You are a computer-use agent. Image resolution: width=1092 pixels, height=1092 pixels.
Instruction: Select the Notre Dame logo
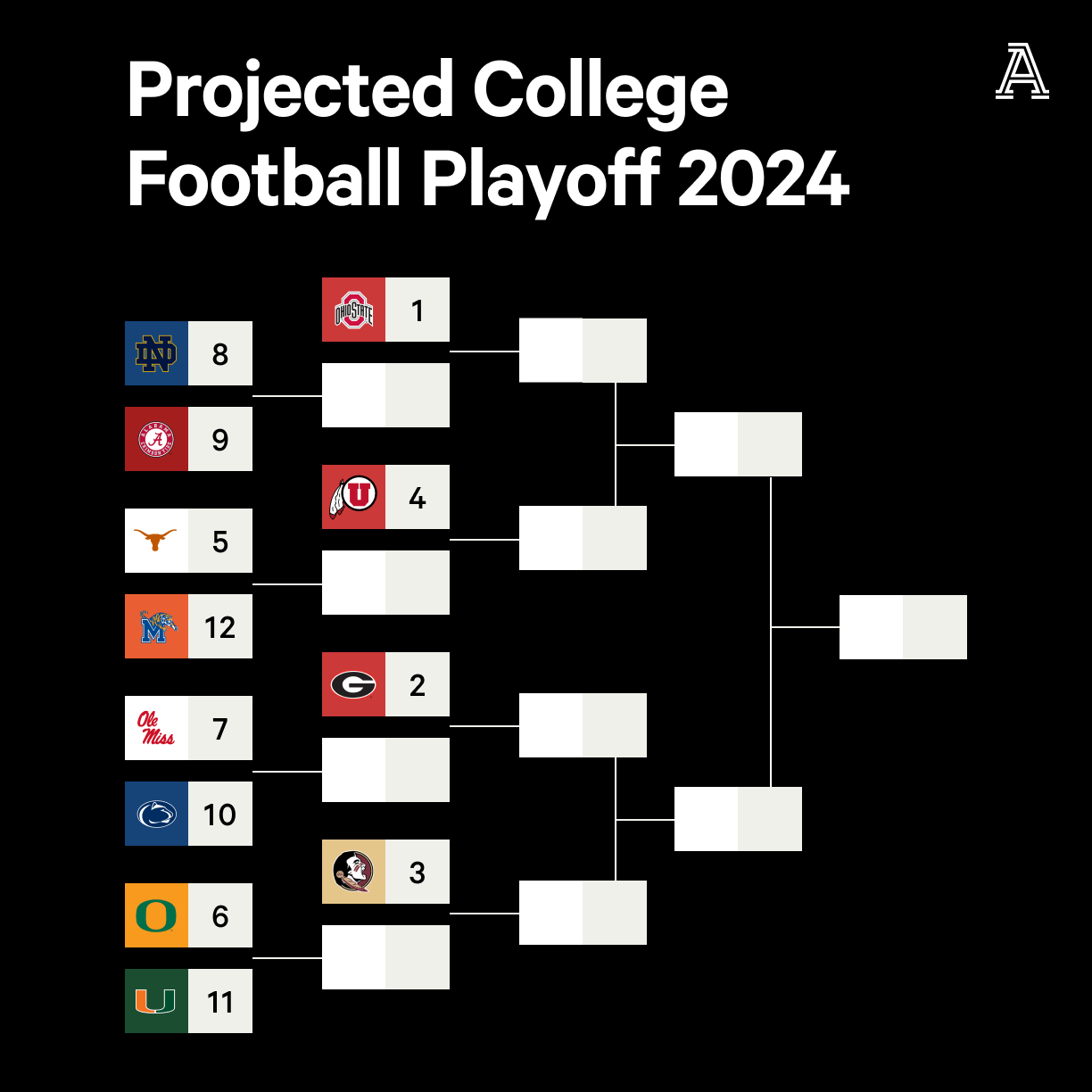click(156, 353)
